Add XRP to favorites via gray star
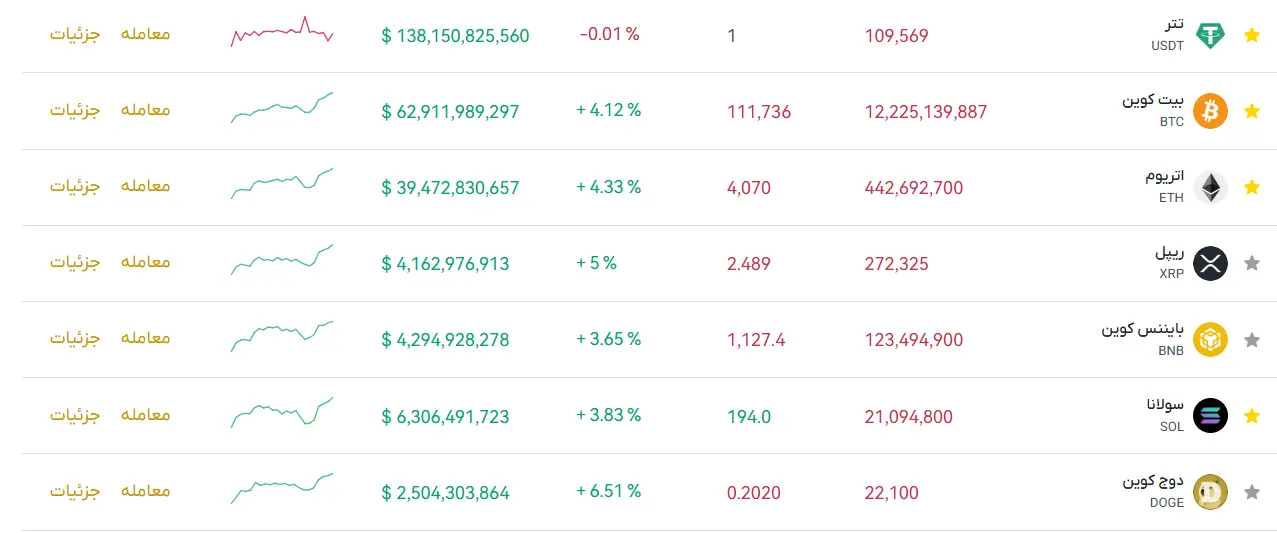Screen dimensions: 1277x533 coord(1251,263)
